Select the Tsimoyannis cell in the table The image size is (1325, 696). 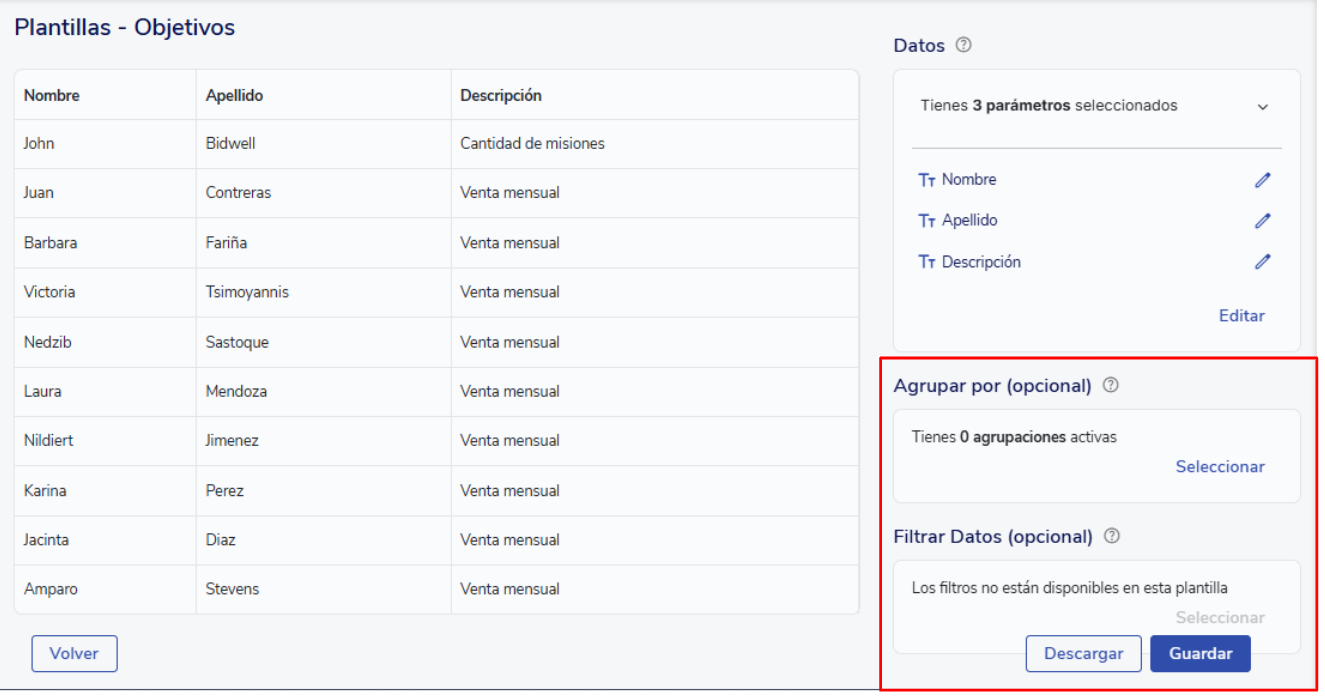(x=247, y=293)
